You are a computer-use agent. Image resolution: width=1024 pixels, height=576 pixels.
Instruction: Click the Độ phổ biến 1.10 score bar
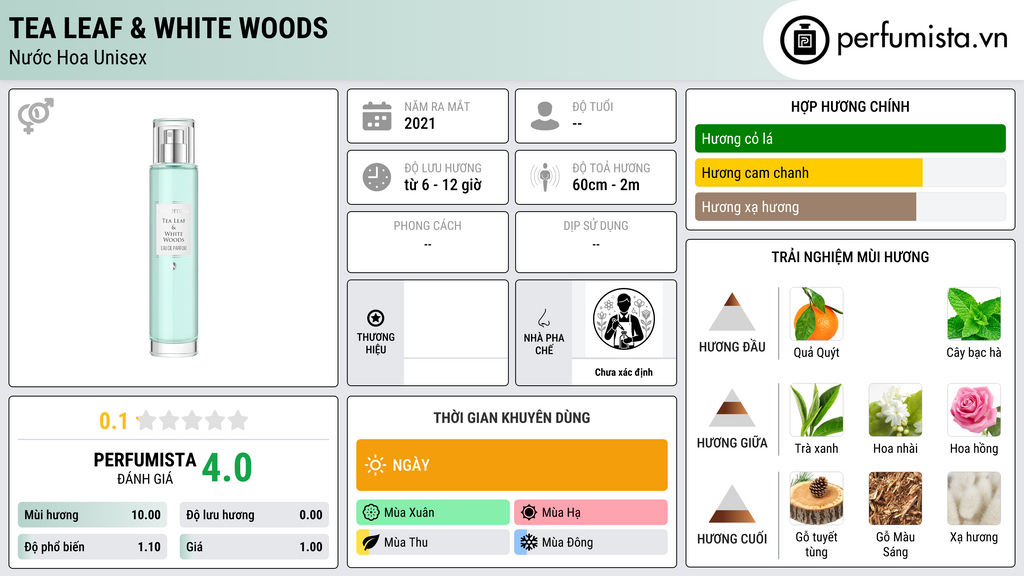(x=92, y=547)
